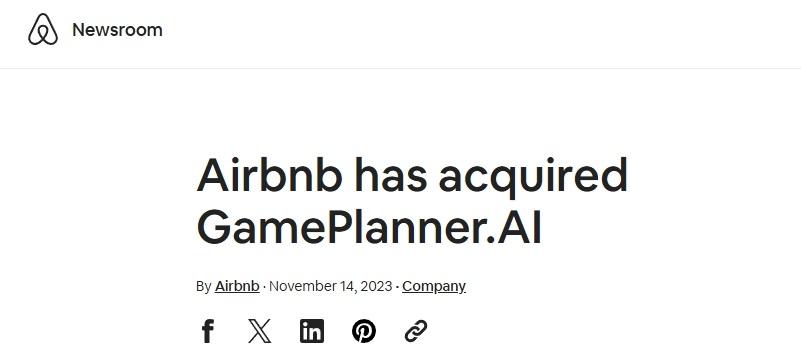Share the article on LinkedIn

click(x=312, y=331)
